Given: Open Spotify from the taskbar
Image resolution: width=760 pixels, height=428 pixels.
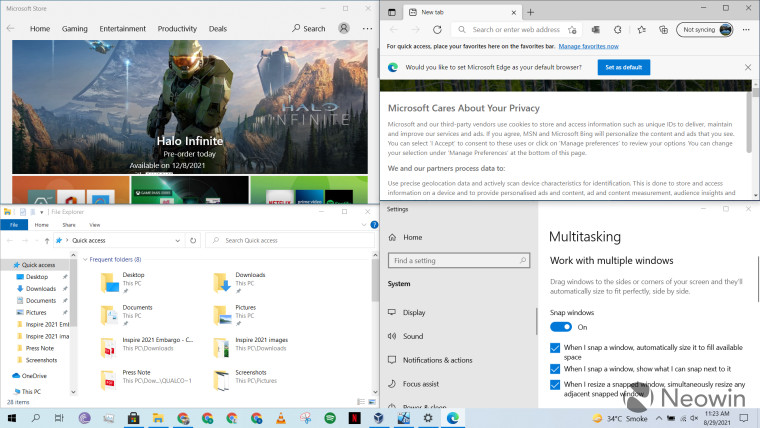Looking at the screenshot, I should [330, 418].
